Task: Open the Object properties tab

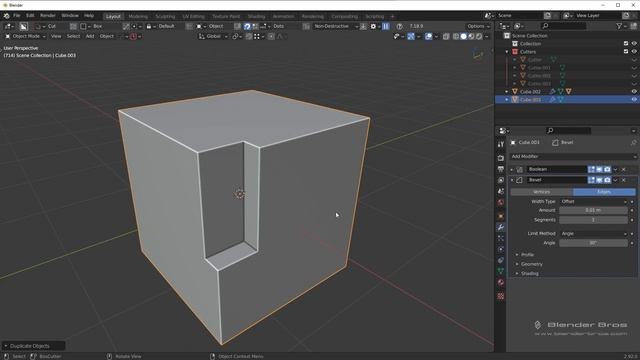Action: 501,216
